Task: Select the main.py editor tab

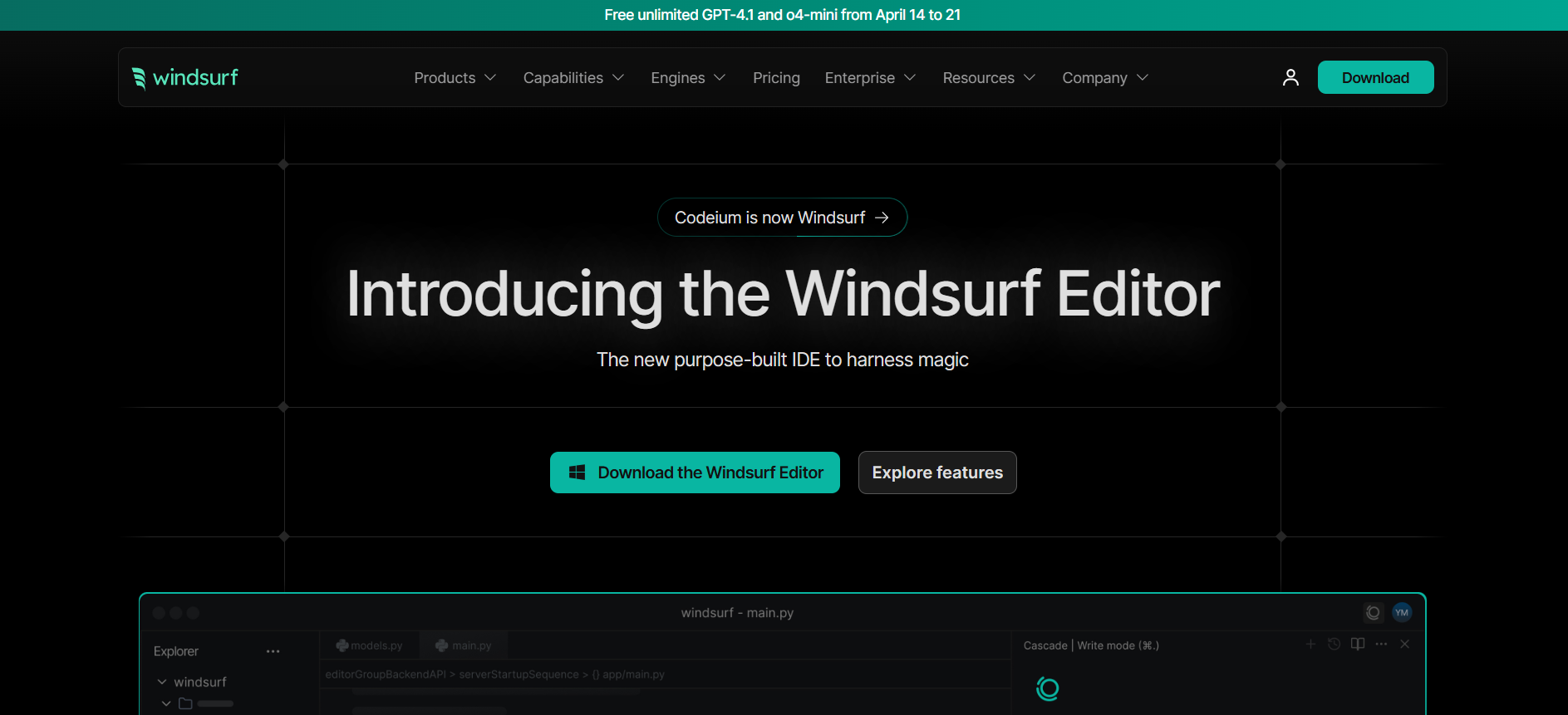Action: click(x=464, y=645)
